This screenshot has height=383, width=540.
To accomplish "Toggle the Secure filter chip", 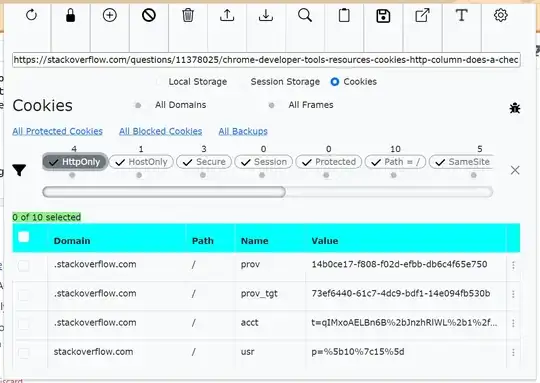I will [204, 162].
